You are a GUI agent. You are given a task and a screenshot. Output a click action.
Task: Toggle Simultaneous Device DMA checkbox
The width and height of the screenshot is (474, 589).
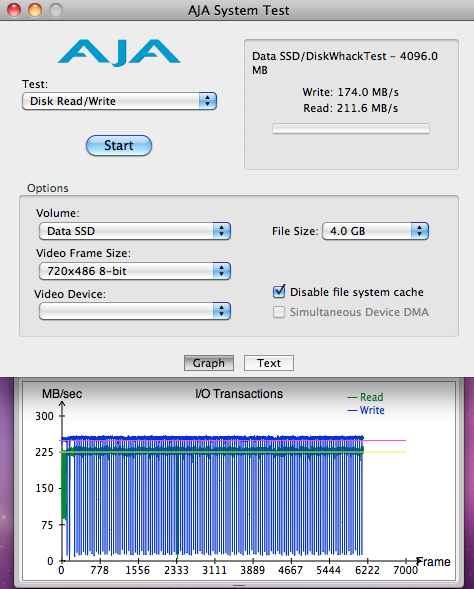coord(279,312)
